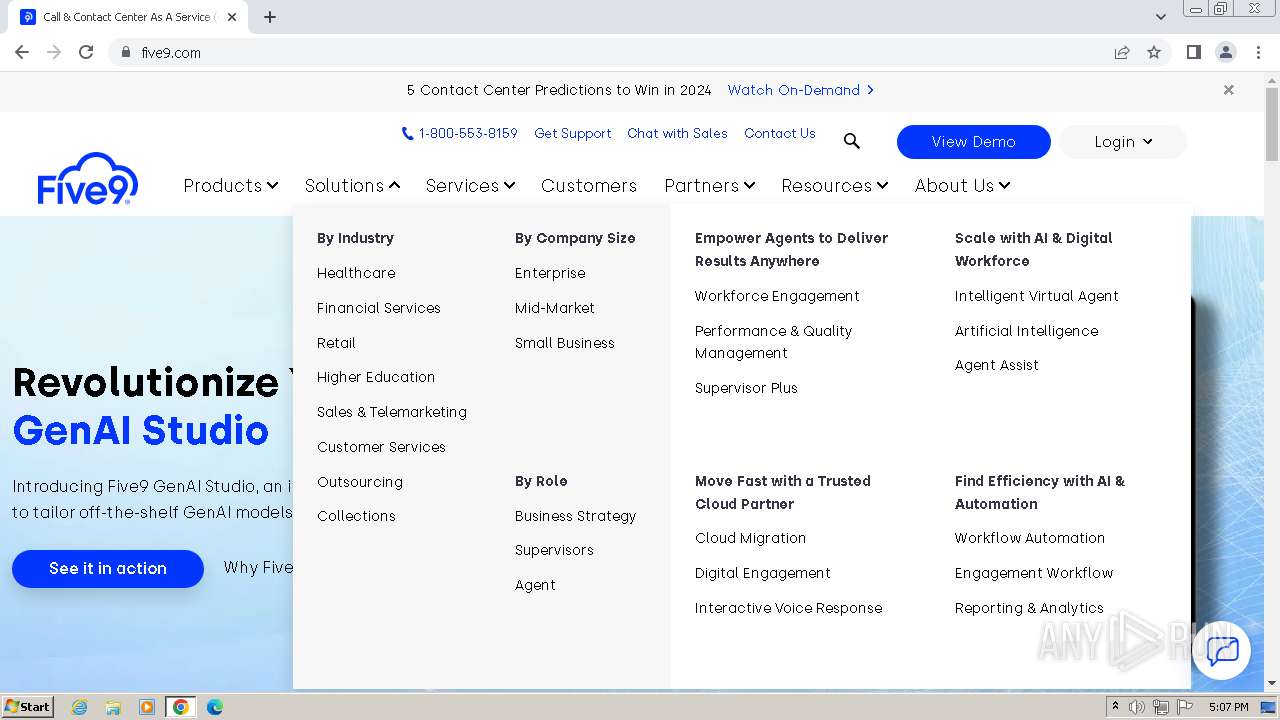
Task: Collapse the Solutions menu
Action: click(x=353, y=186)
